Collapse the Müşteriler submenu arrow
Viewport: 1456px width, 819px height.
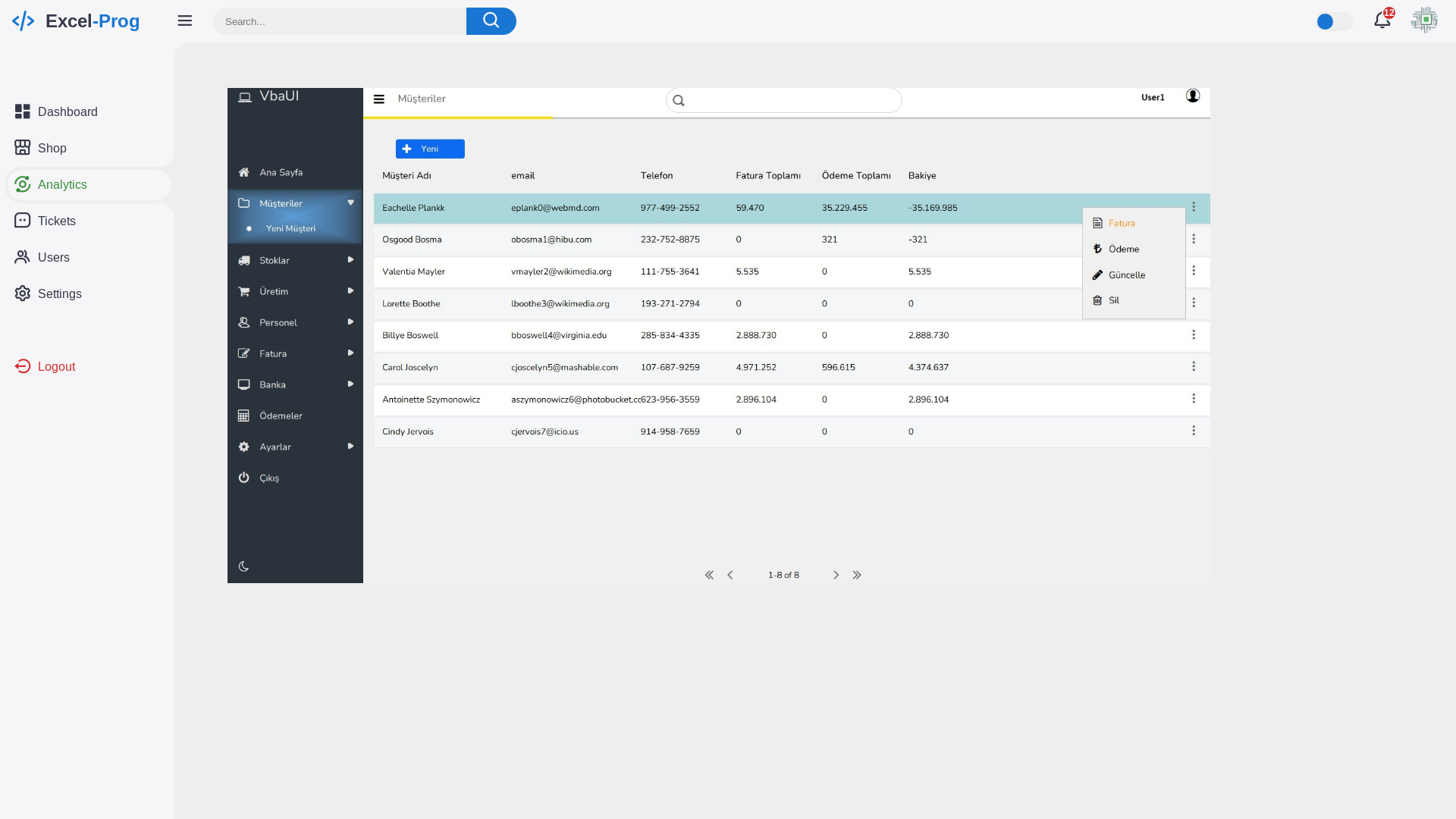click(350, 202)
